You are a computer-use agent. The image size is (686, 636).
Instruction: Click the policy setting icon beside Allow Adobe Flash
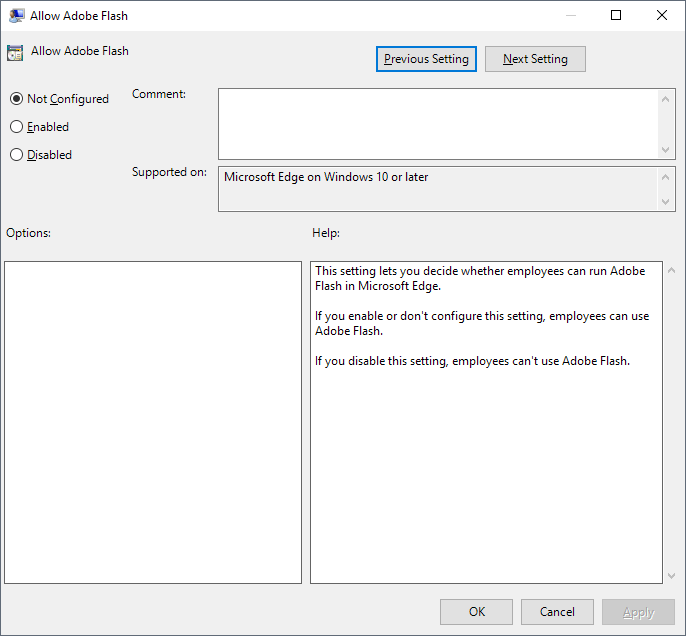15,53
